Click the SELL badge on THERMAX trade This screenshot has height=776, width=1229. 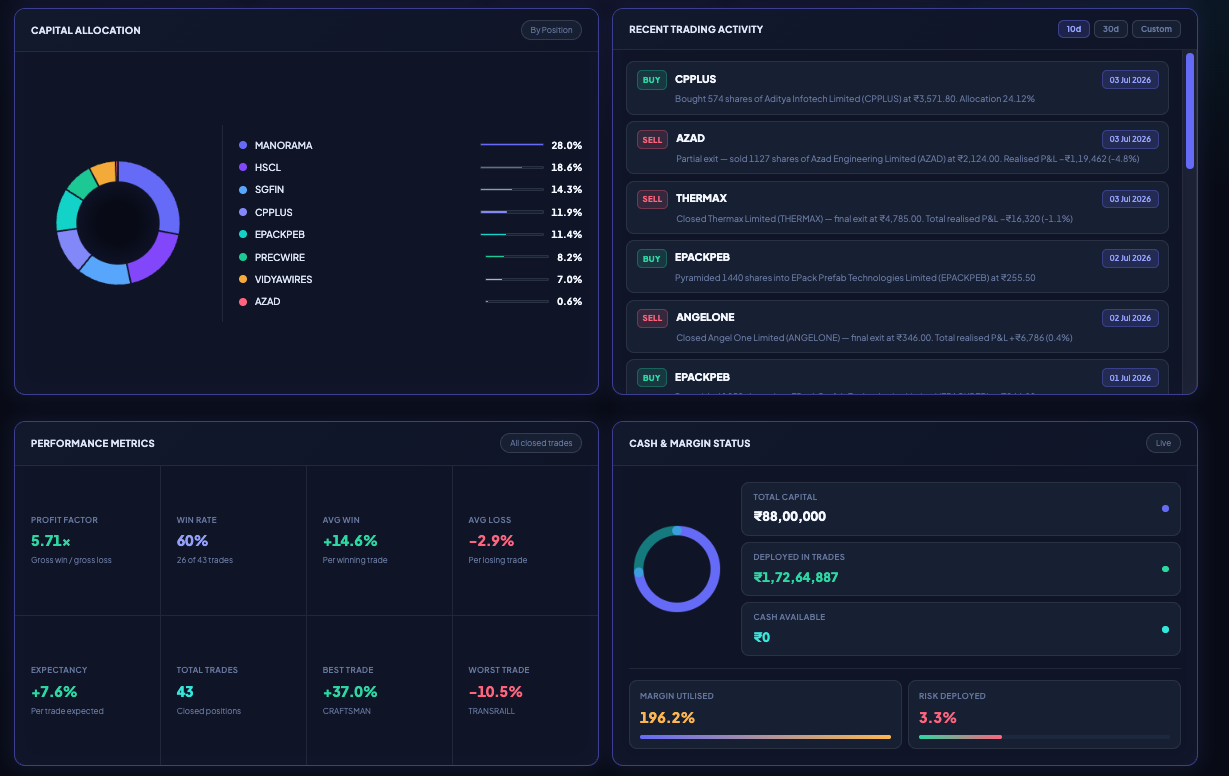tap(652, 199)
